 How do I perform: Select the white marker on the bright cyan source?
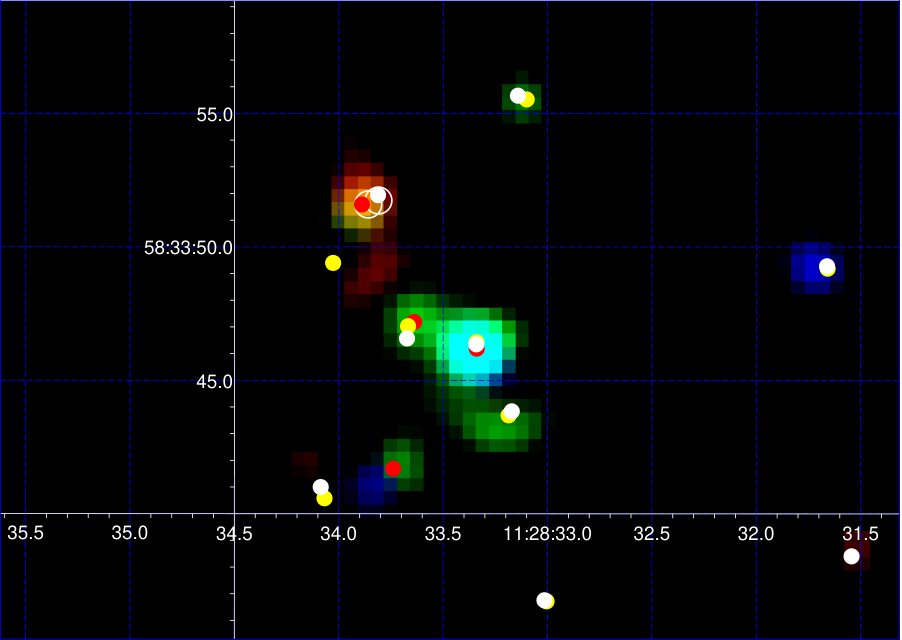476,343
